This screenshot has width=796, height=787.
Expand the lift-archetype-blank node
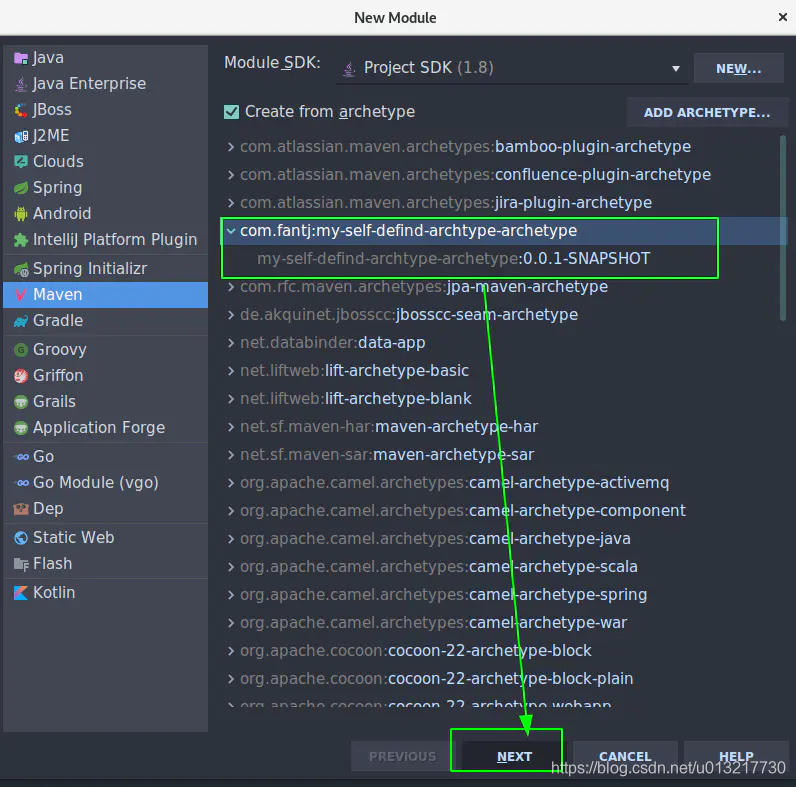coord(231,399)
